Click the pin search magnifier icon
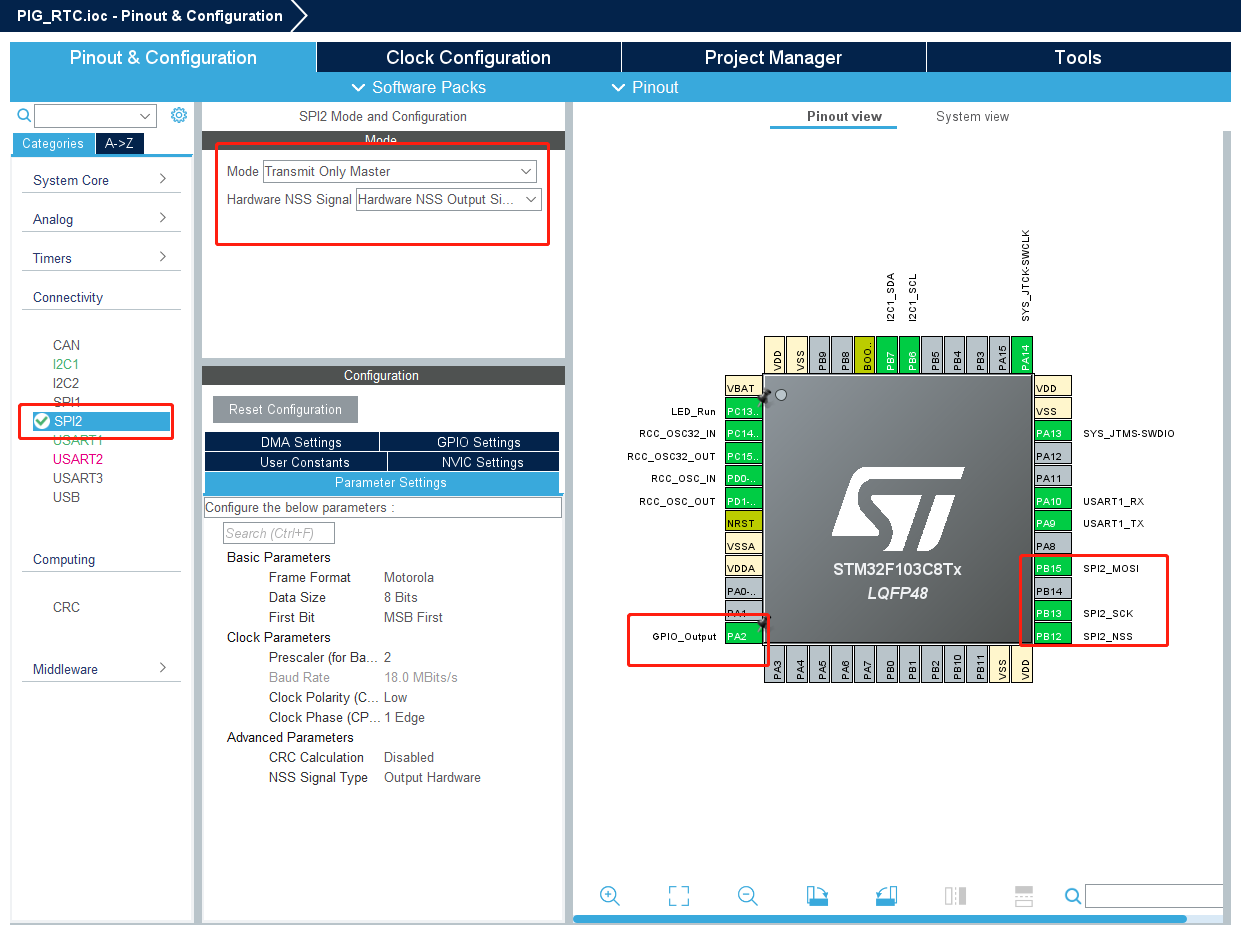1241x935 pixels. click(x=1072, y=896)
